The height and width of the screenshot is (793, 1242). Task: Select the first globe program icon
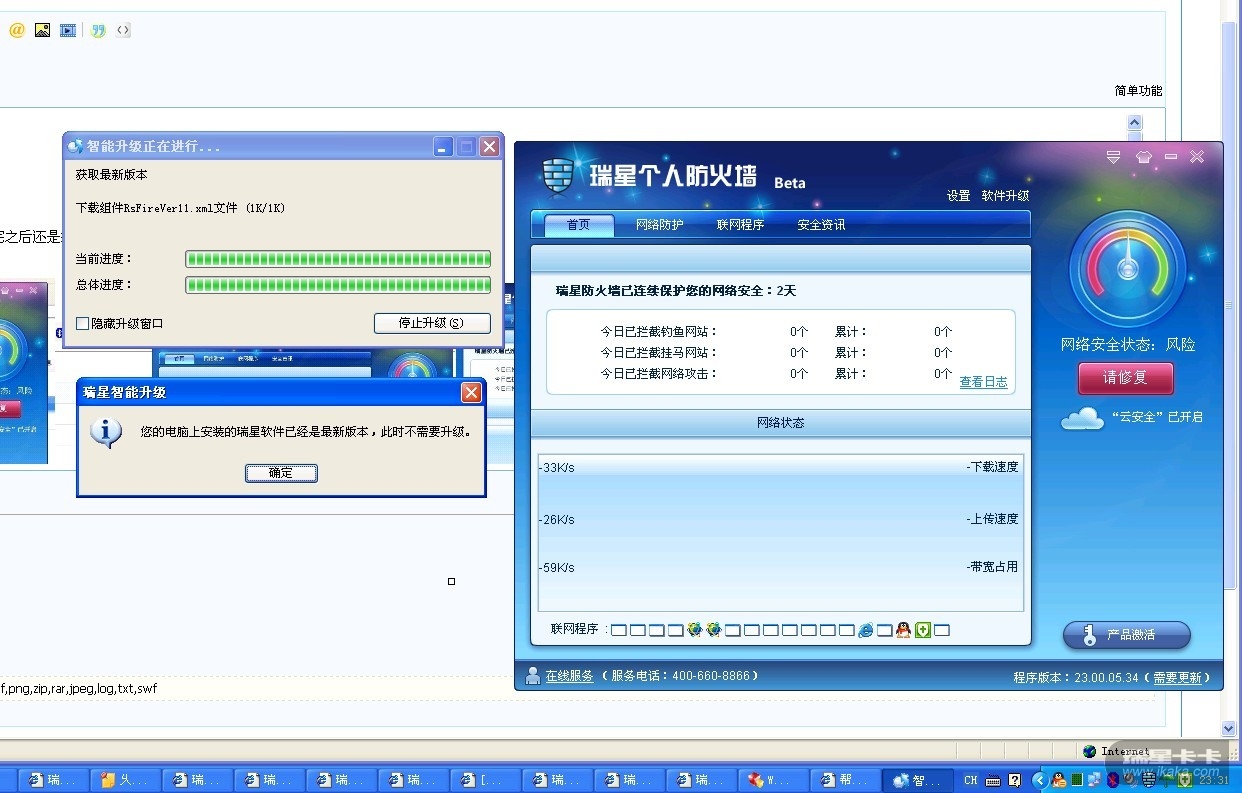coord(695,630)
